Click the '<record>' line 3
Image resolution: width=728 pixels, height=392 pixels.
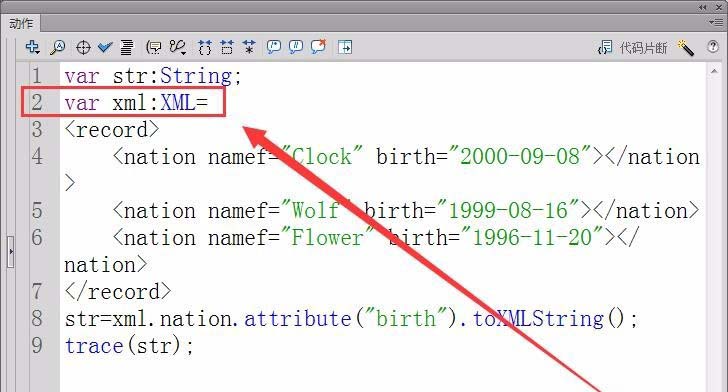[112, 130]
